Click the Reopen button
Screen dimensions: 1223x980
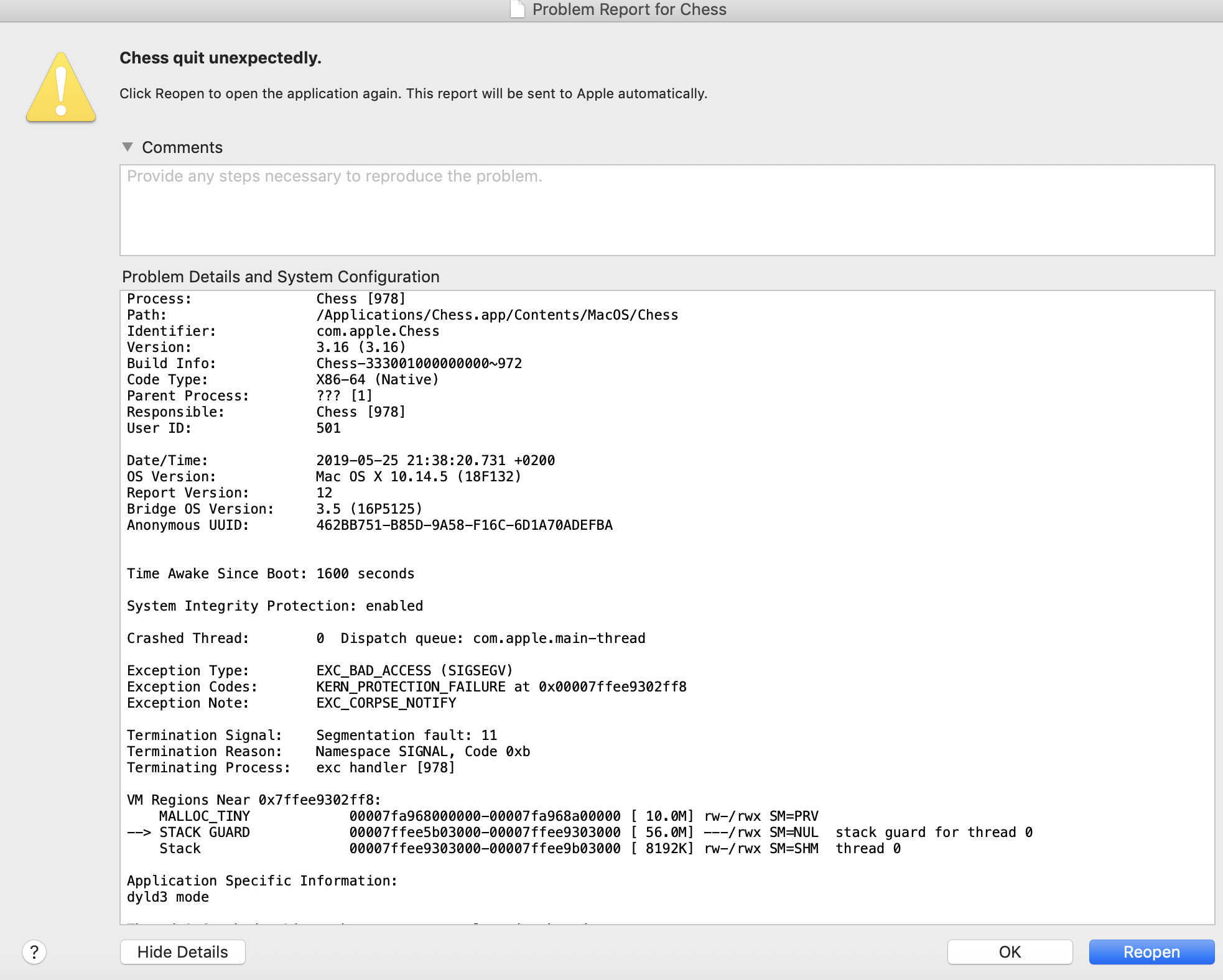point(1151,952)
